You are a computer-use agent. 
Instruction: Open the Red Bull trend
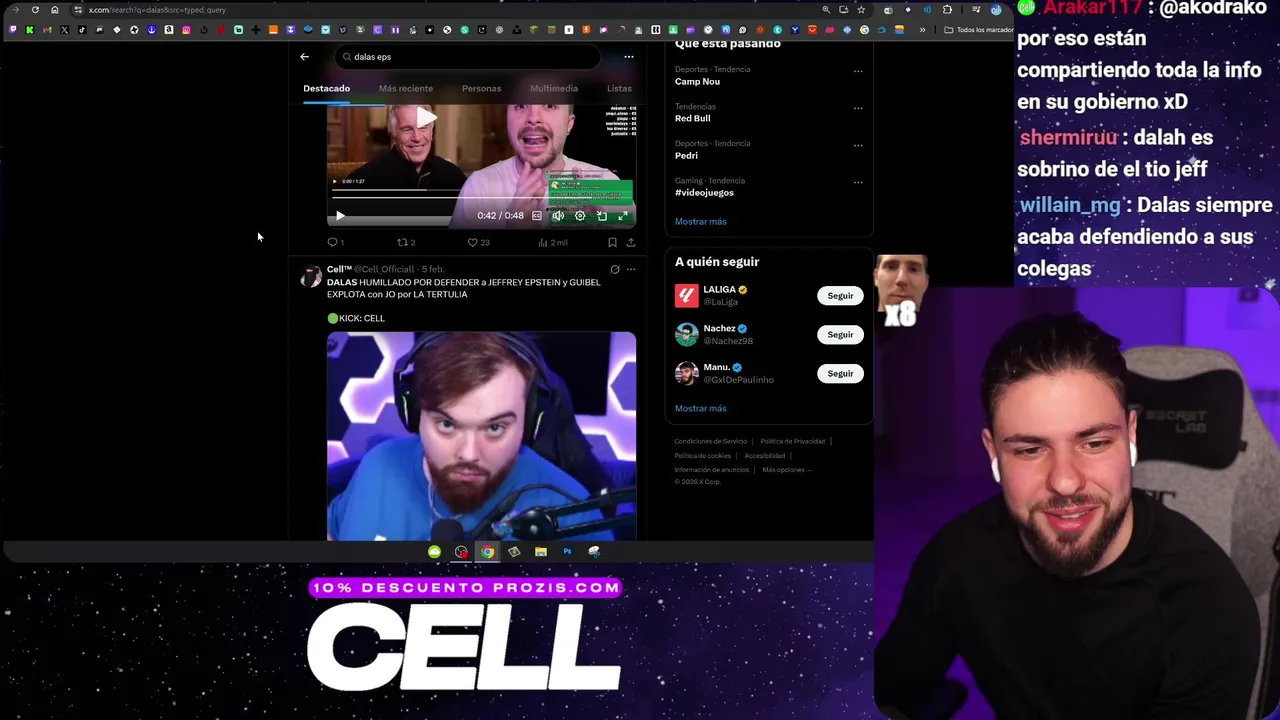point(692,118)
